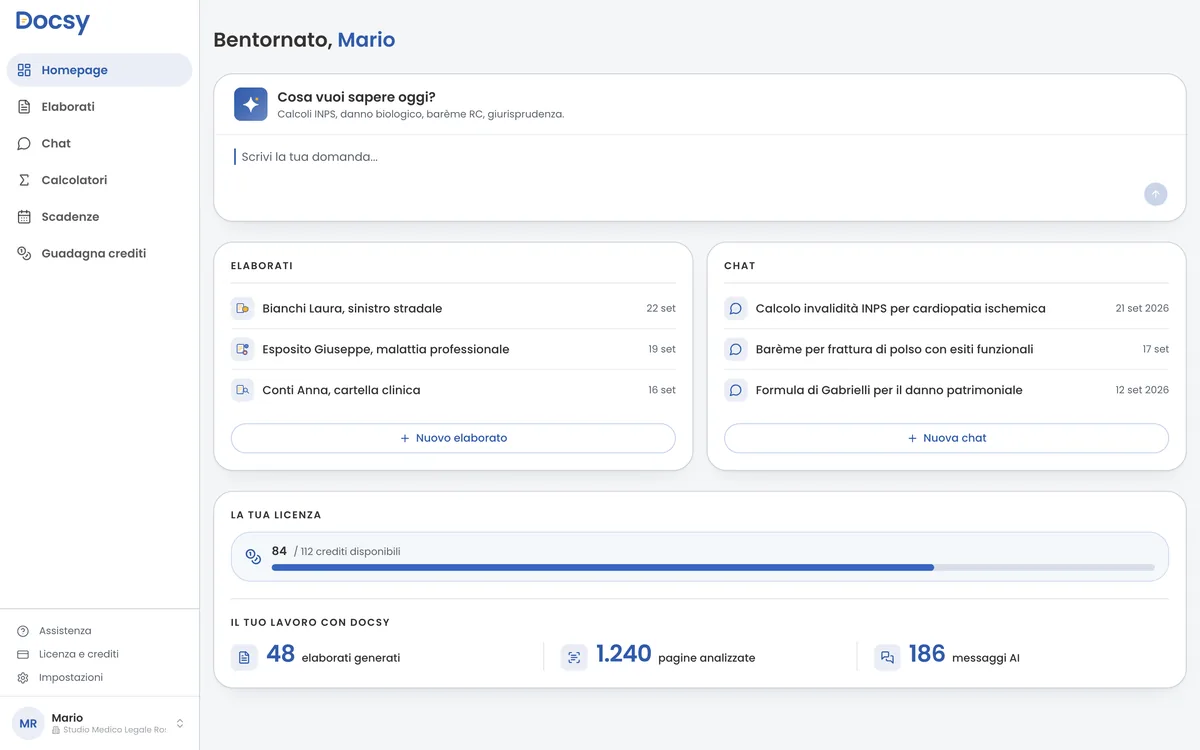The image size is (1200, 750).
Task: Click the Elaborati document icon in sidebar
Action: (x=24, y=107)
